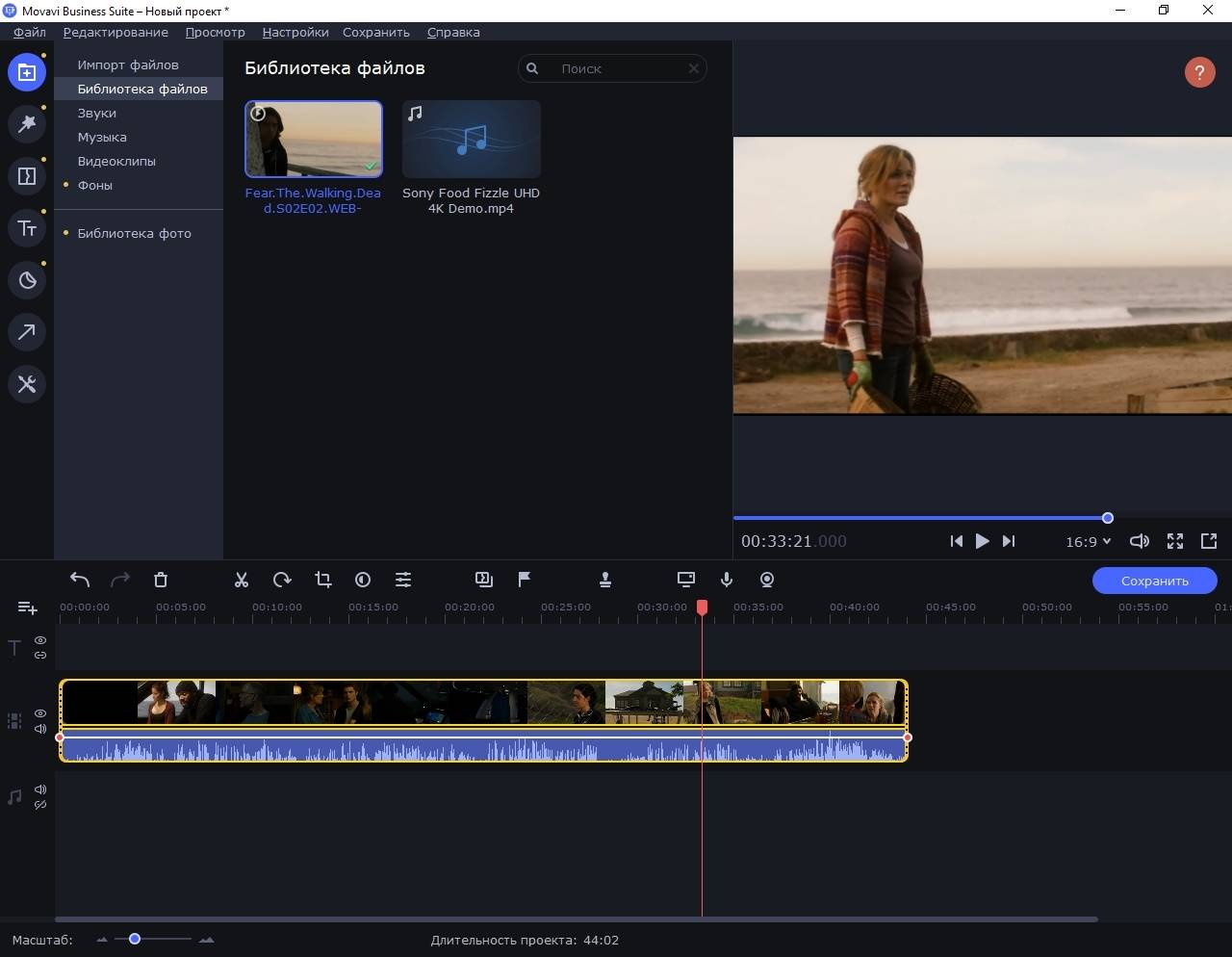The width and height of the screenshot is (1232, 957).
Task: Detach the preview window icon
Action: (1210, 541)
